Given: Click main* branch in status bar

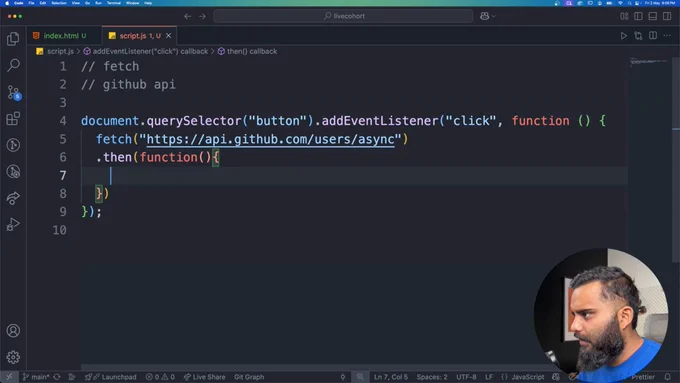Looking at the screenshot, I should click(36, 377).
